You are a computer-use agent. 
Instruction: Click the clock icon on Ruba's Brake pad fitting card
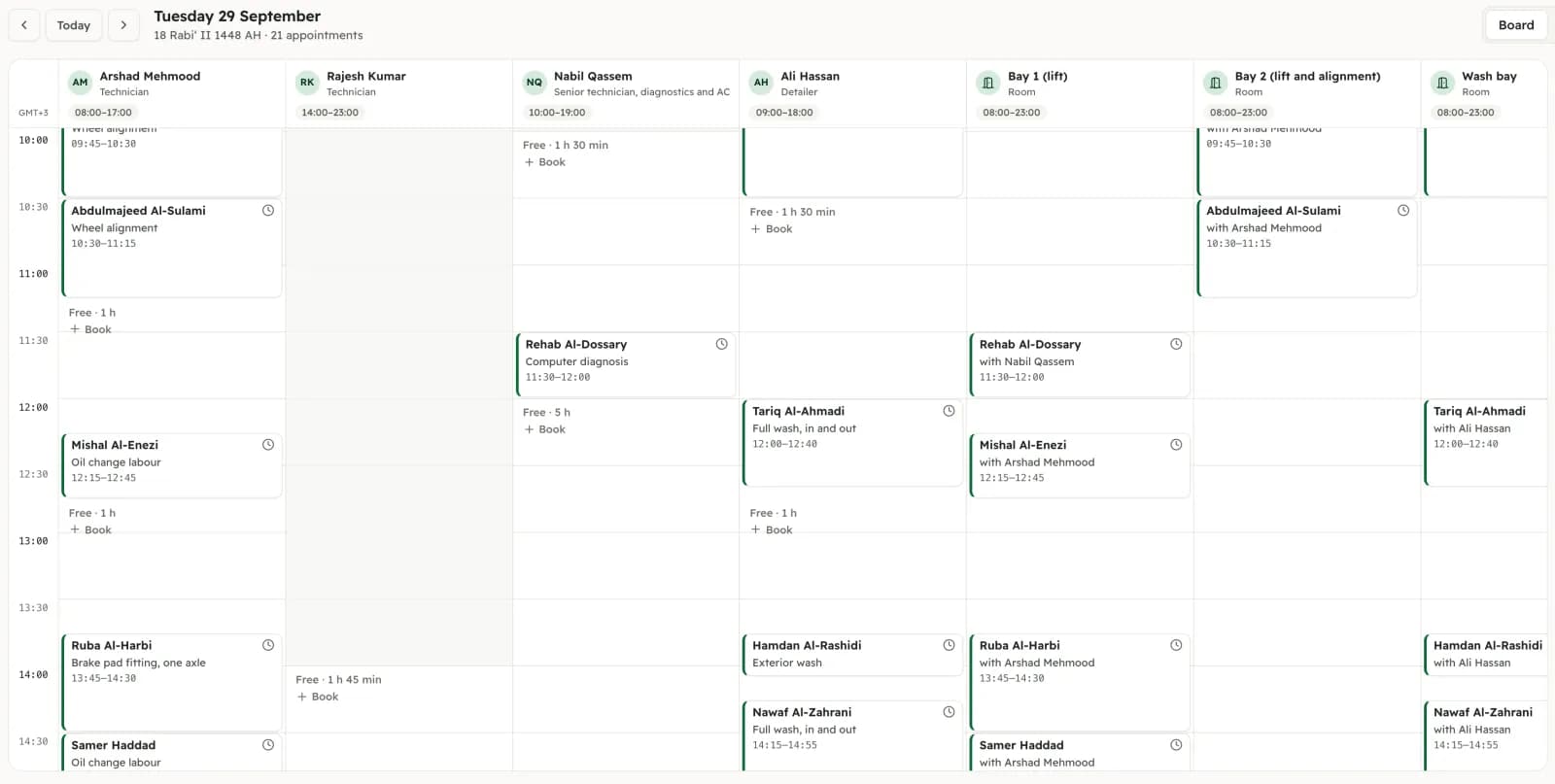pos(268,645)
